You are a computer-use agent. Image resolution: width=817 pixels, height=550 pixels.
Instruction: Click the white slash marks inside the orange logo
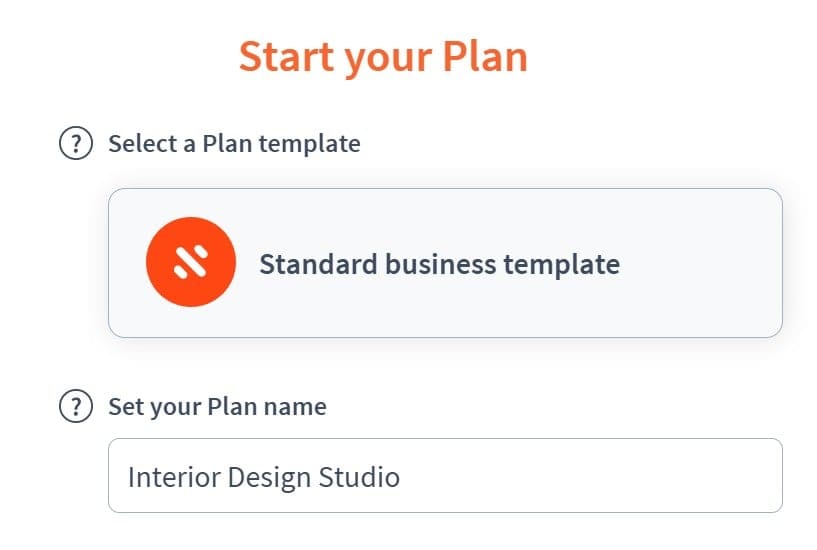[191, 262]
